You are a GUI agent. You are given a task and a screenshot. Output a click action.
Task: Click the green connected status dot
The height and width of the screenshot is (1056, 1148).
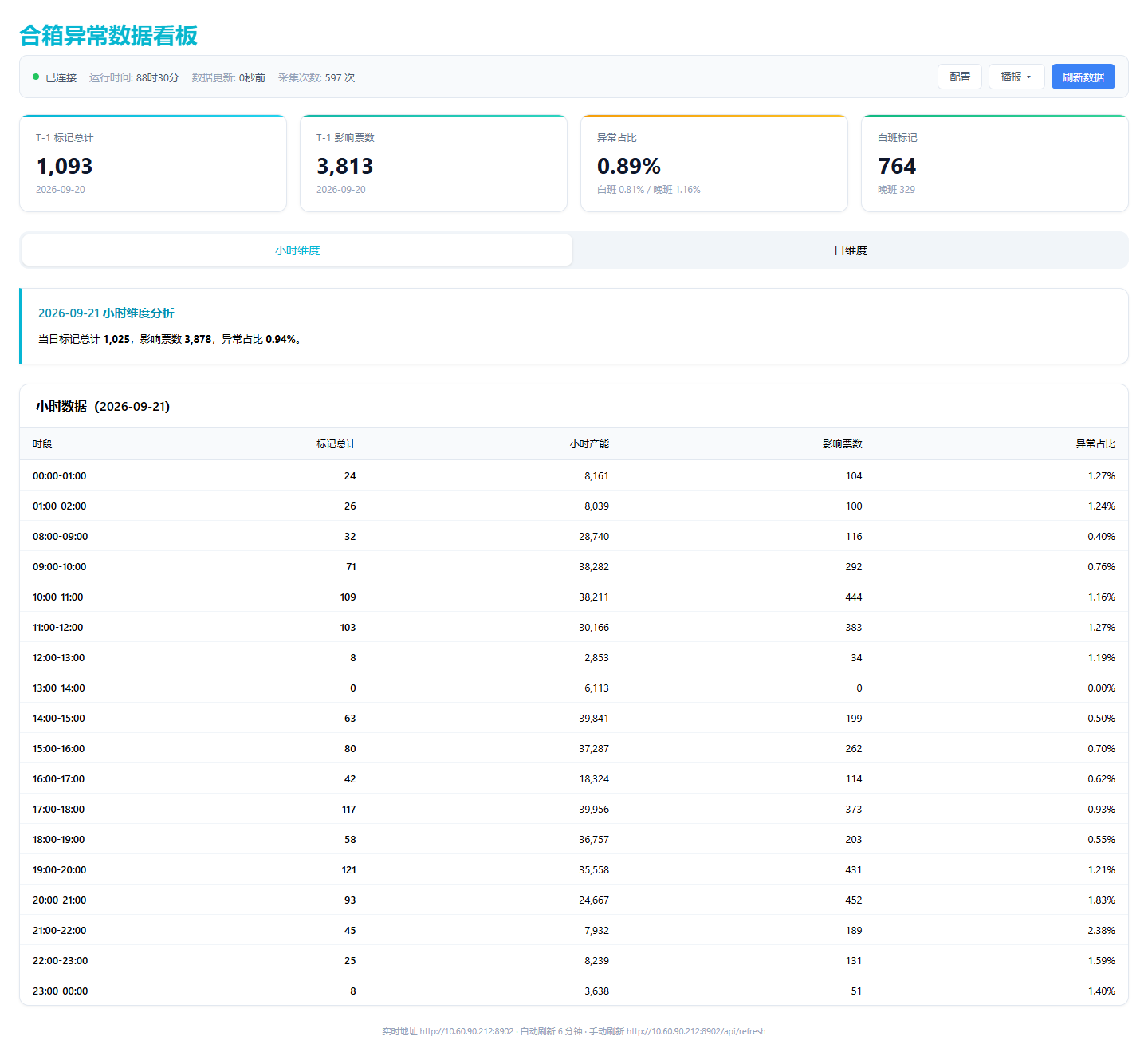click(x=36, y=77)
